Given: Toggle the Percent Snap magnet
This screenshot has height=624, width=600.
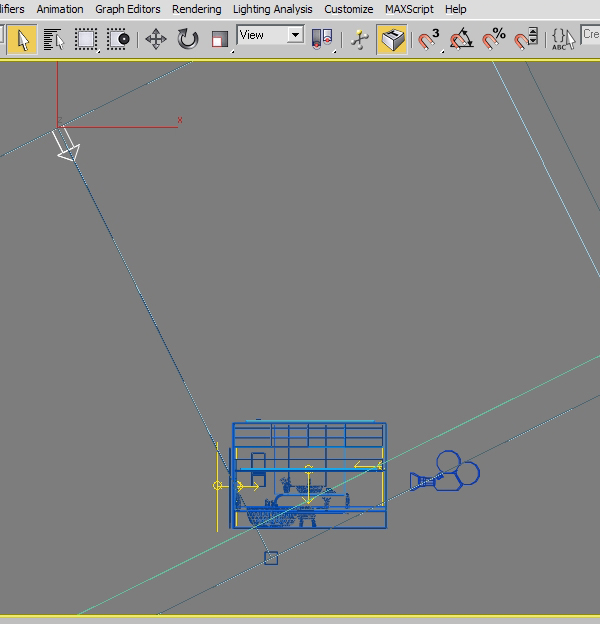Looking at the screenshot, I should coord(493,39).
